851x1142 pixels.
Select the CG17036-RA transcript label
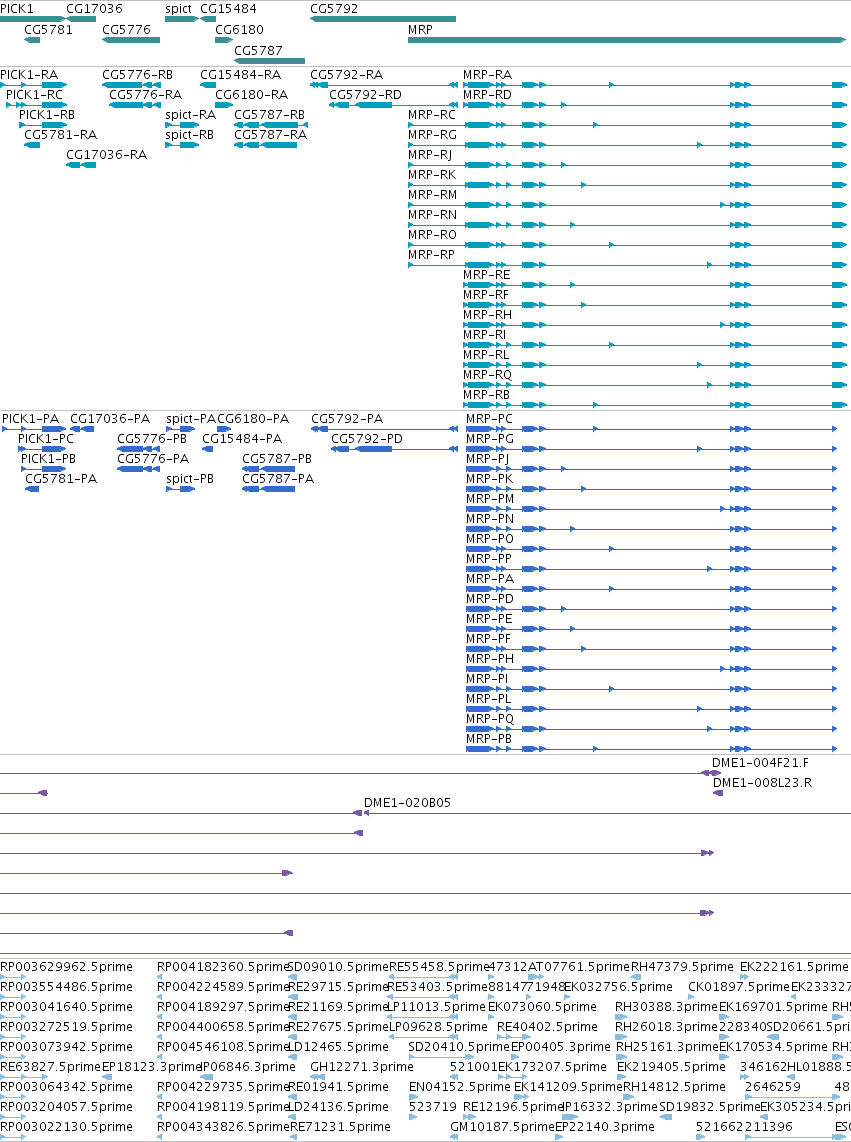click(x=106, y=155)
